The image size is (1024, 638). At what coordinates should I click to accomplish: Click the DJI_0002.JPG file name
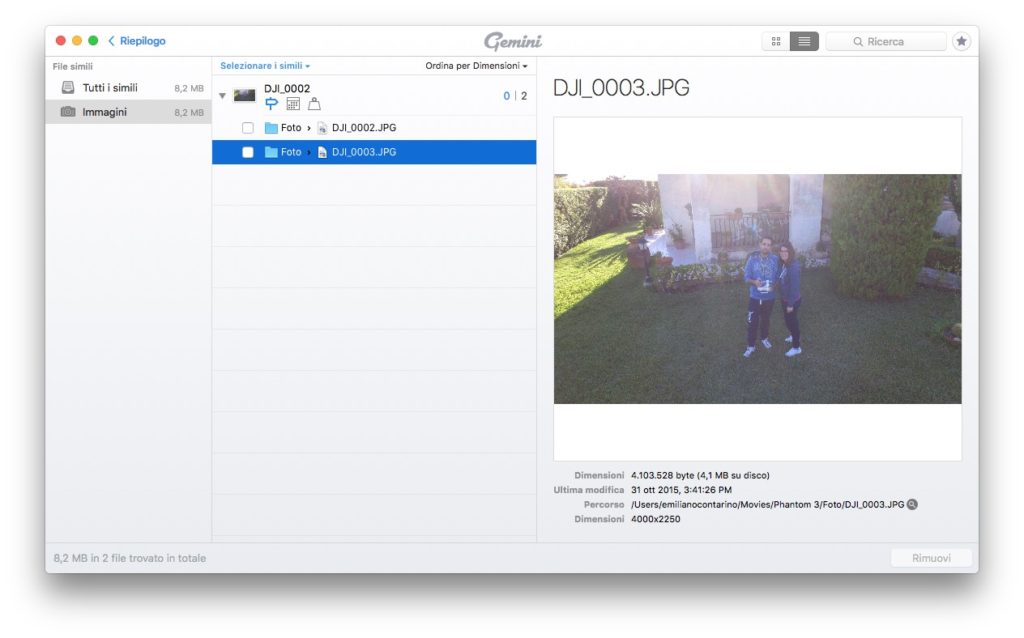[364, 128]
